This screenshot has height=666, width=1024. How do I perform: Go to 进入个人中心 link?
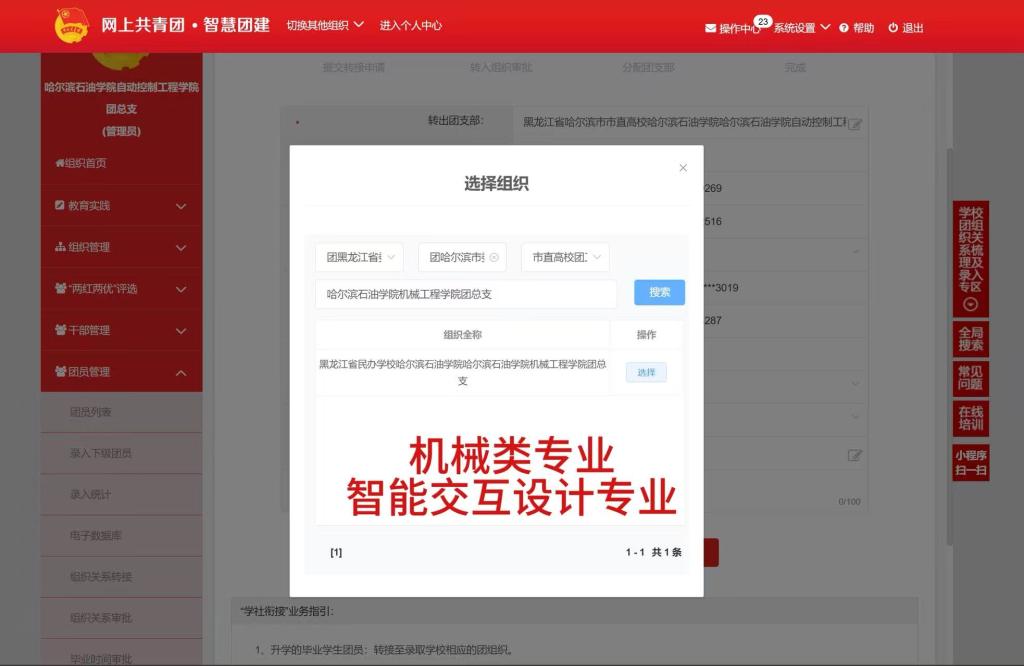click(x=410, y=25)
